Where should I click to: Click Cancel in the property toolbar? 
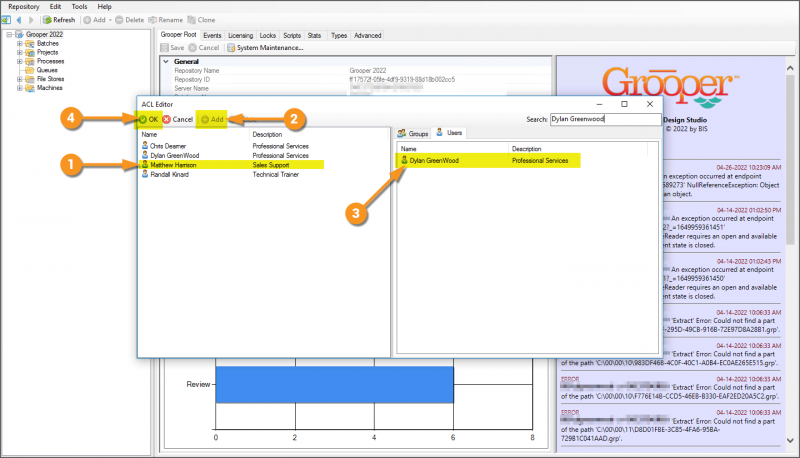204,47
